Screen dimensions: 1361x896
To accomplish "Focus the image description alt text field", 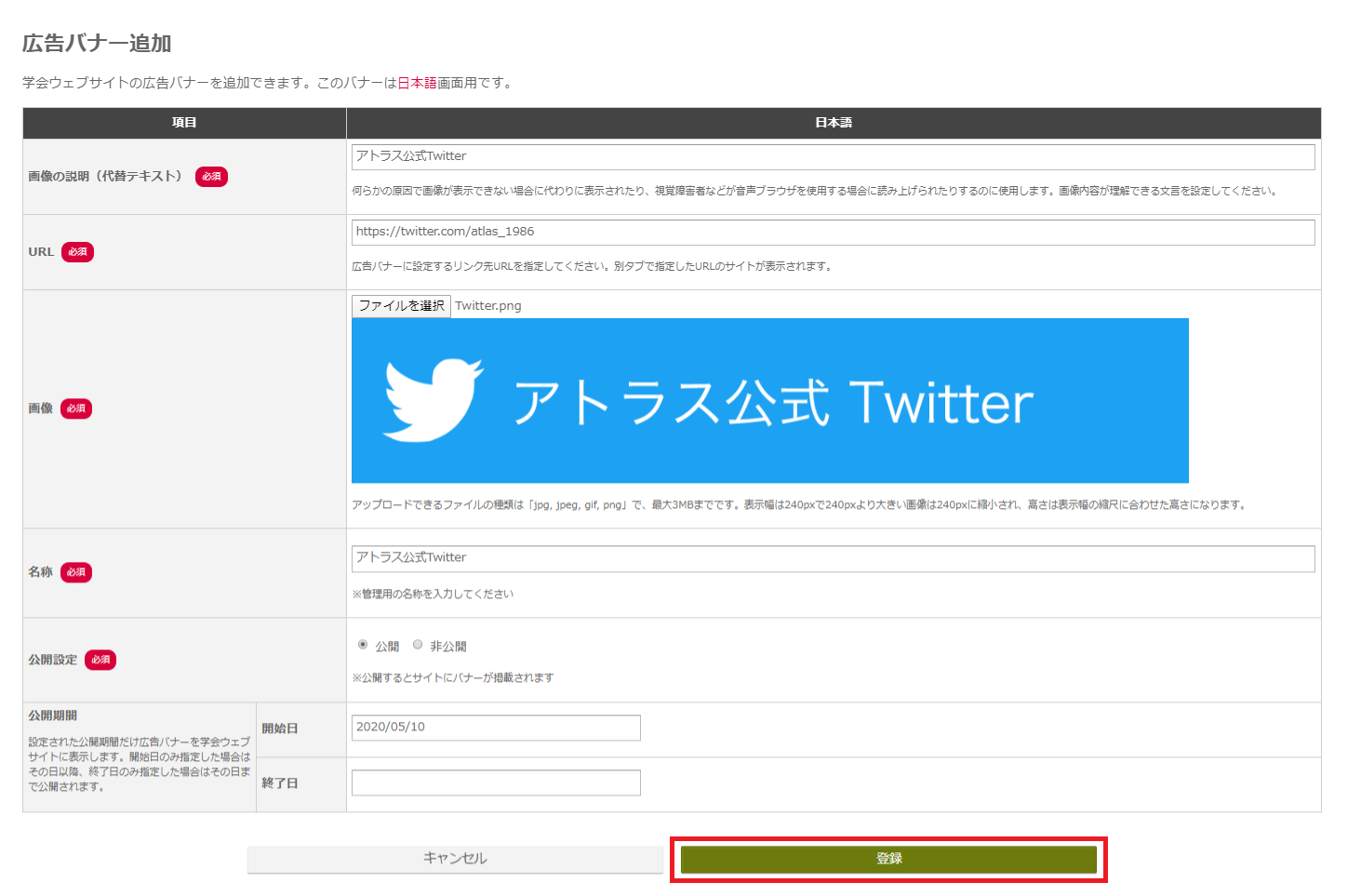I will (833, 156).
